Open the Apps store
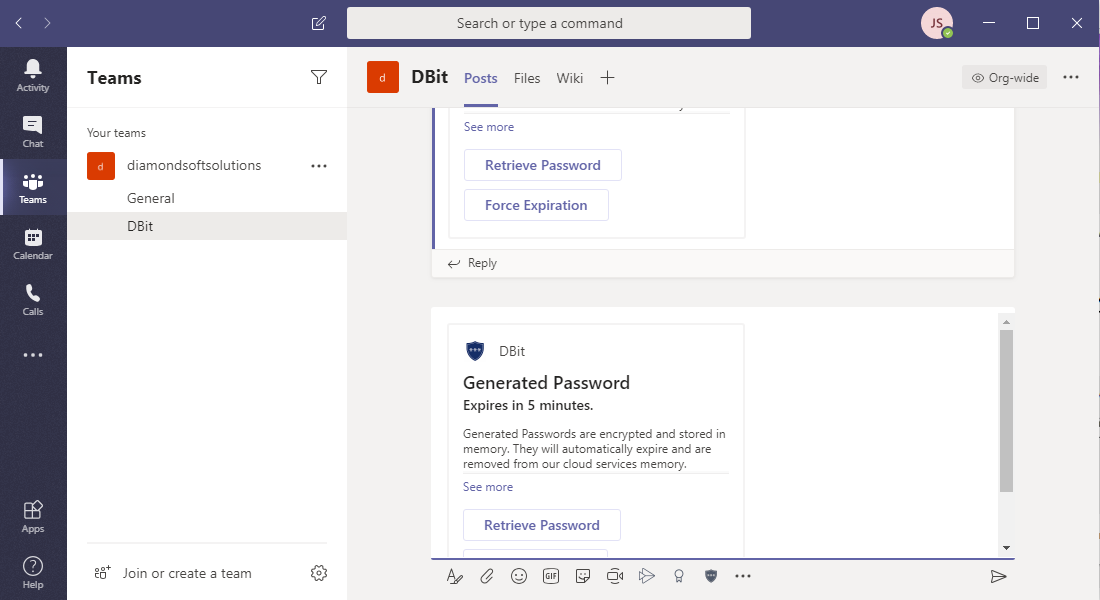This screenshot has height=600, width=1100. coord(33,516)
